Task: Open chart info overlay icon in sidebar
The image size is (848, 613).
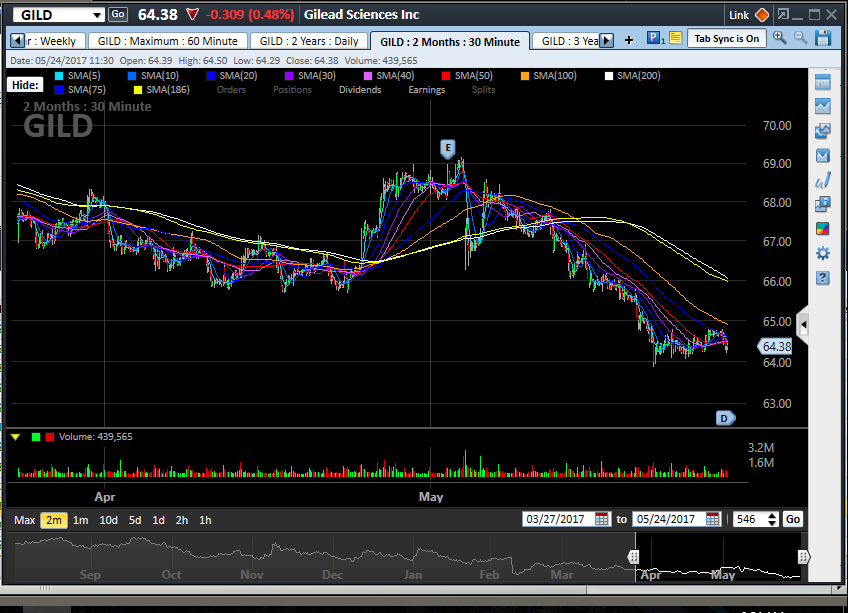Action: (823, 204)
